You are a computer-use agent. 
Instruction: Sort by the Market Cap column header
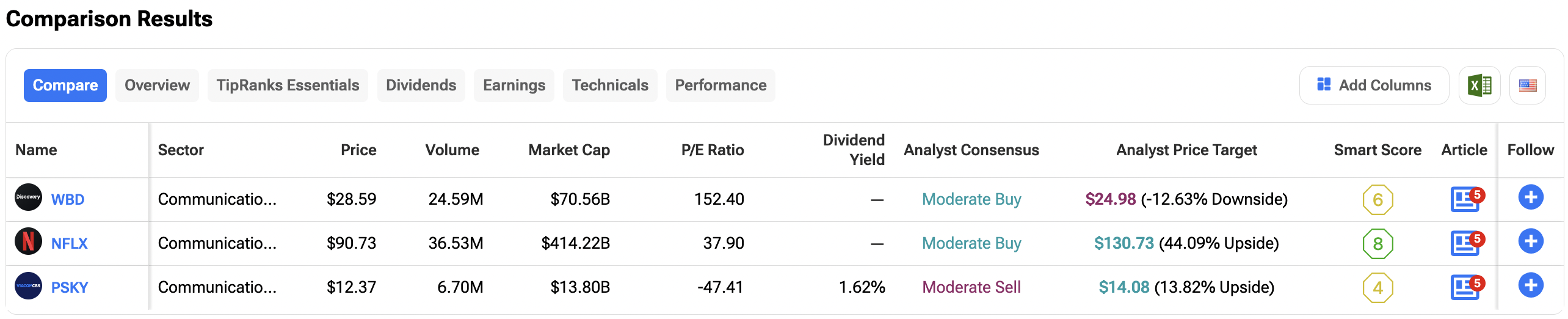[569, 150]
